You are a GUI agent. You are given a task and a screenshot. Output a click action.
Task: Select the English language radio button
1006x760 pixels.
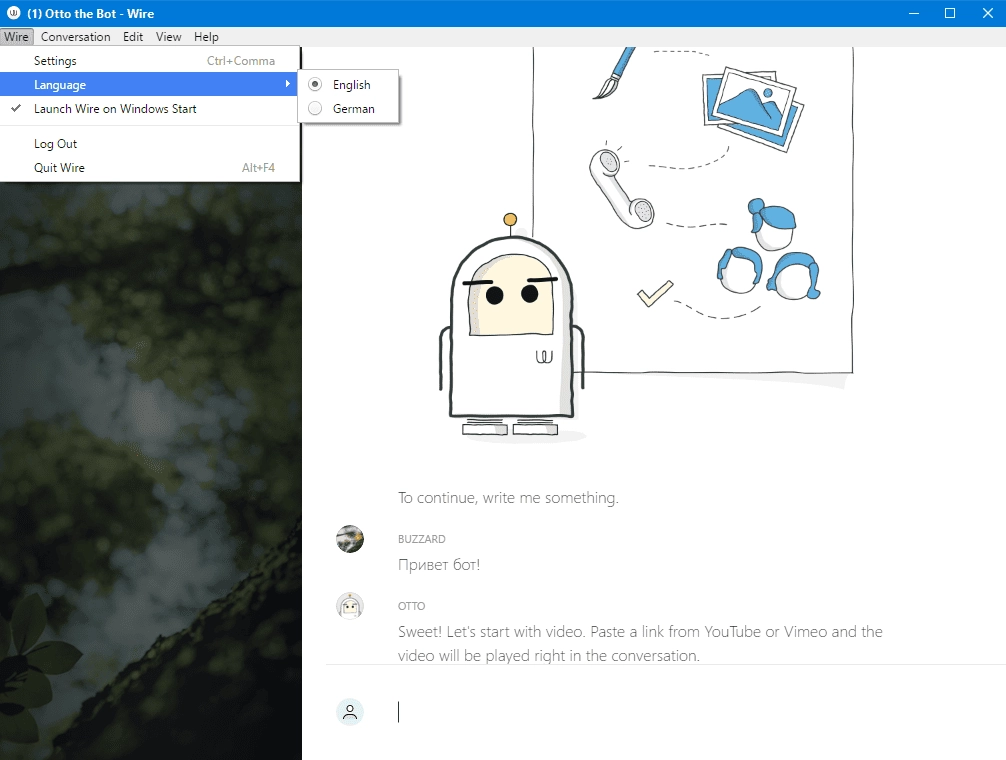315,84
